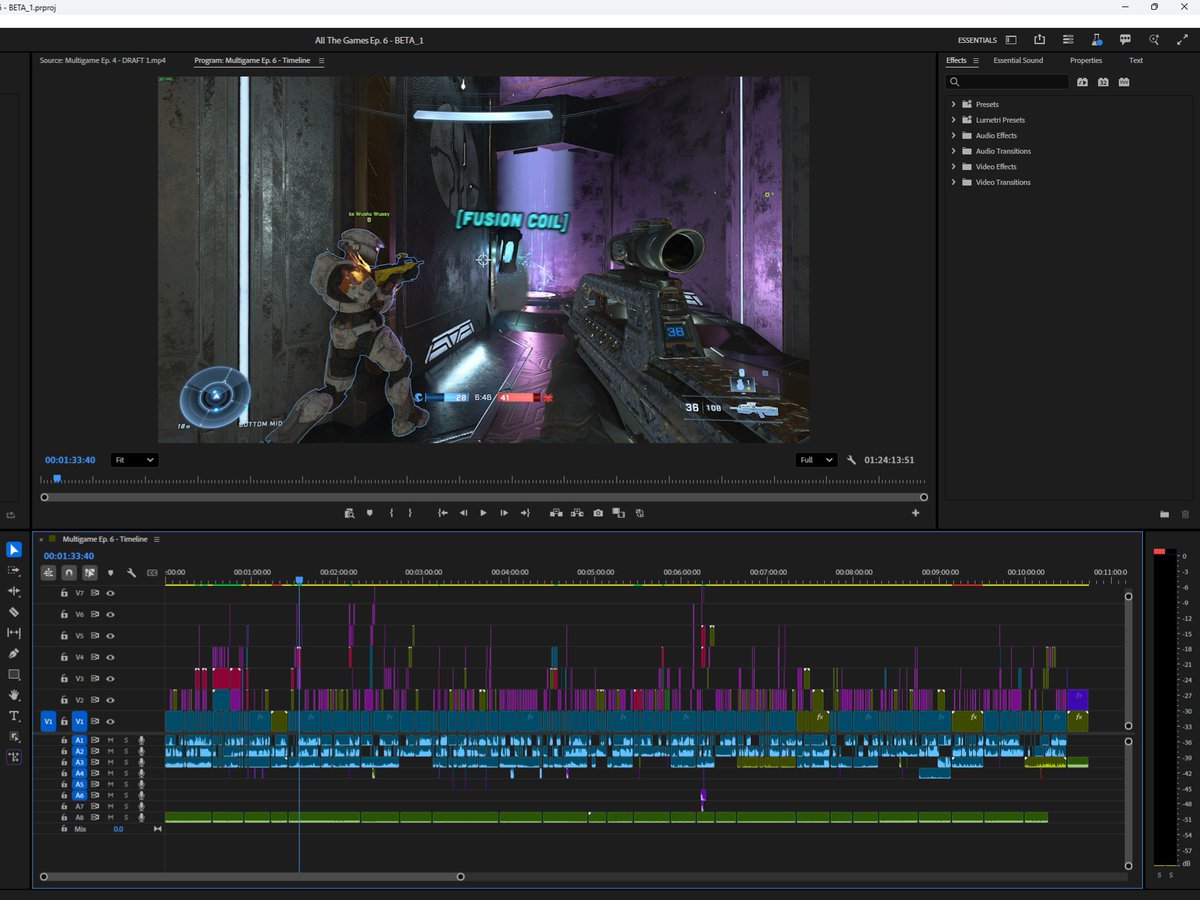Screen dimensions: 1200x900
Task: Open the ESSENTIALS workspace label
Action: point(977,40)
